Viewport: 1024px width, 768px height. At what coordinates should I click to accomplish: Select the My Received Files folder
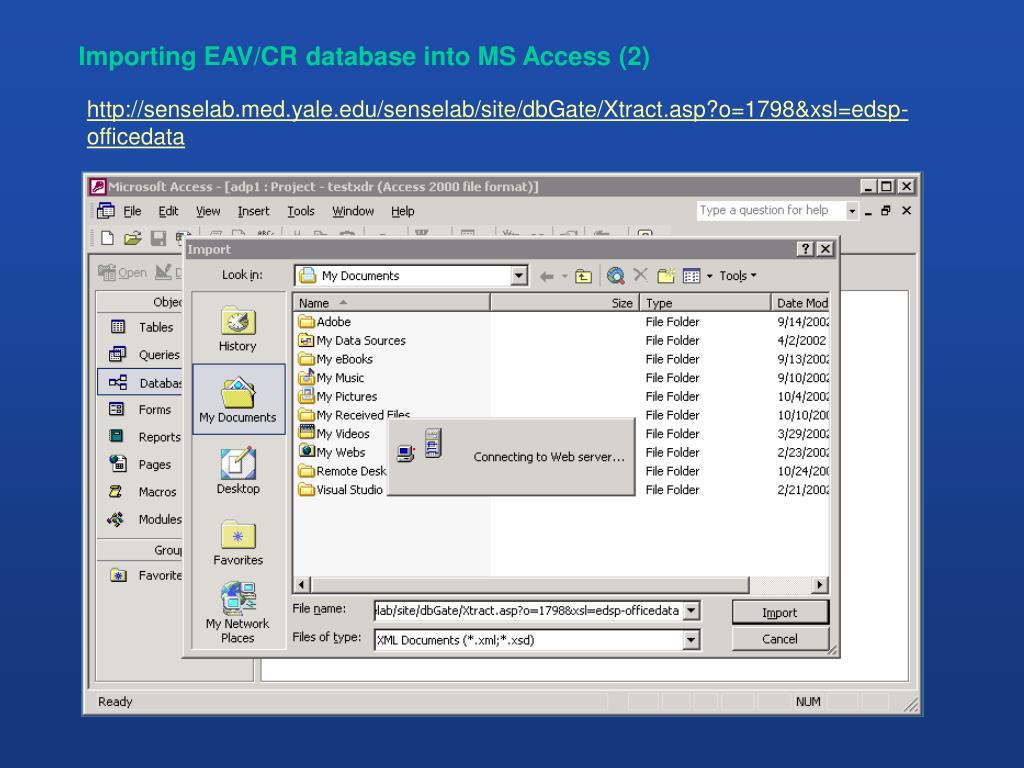click(355, 415)
